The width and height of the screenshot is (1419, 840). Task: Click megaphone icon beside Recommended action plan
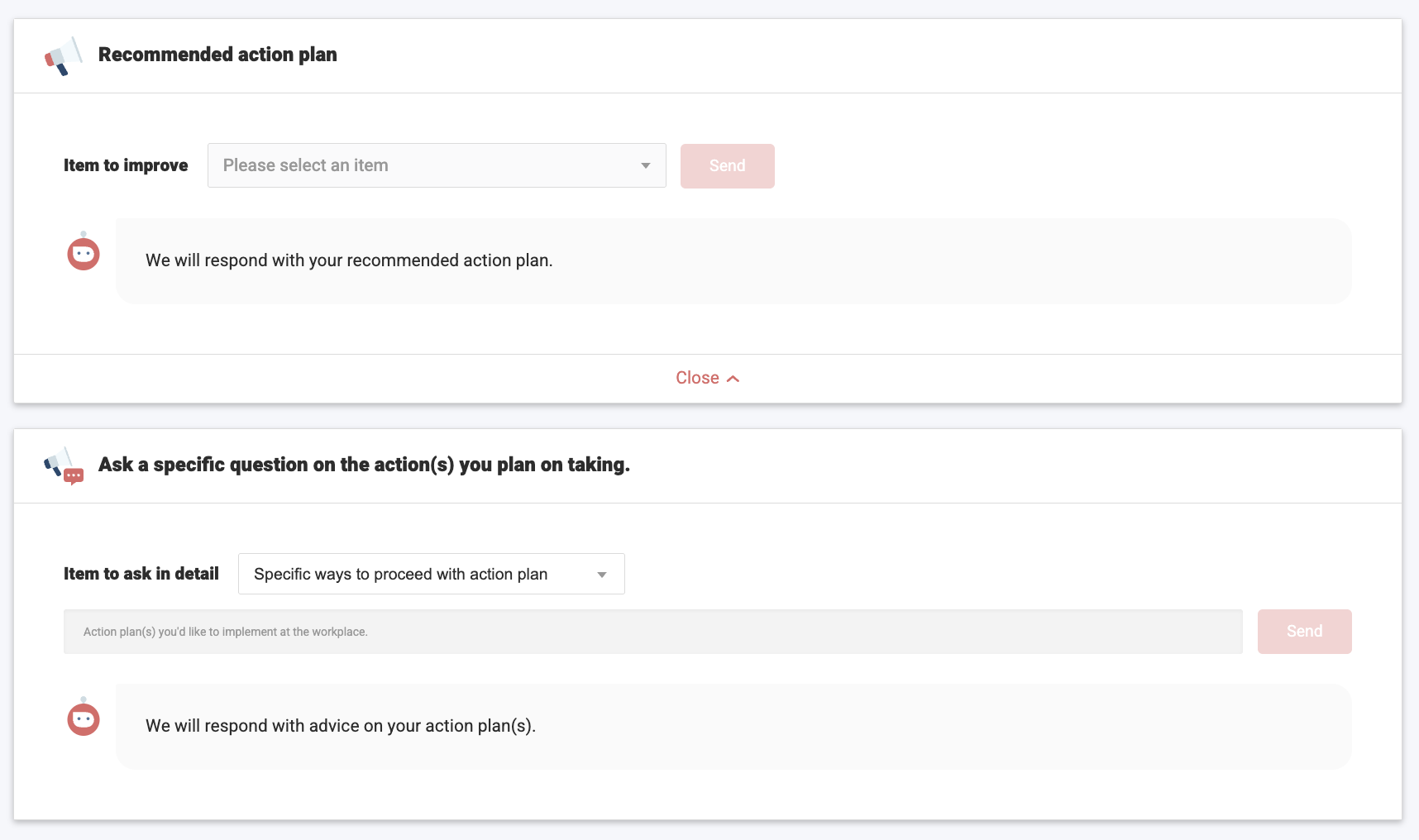(64, 56)
